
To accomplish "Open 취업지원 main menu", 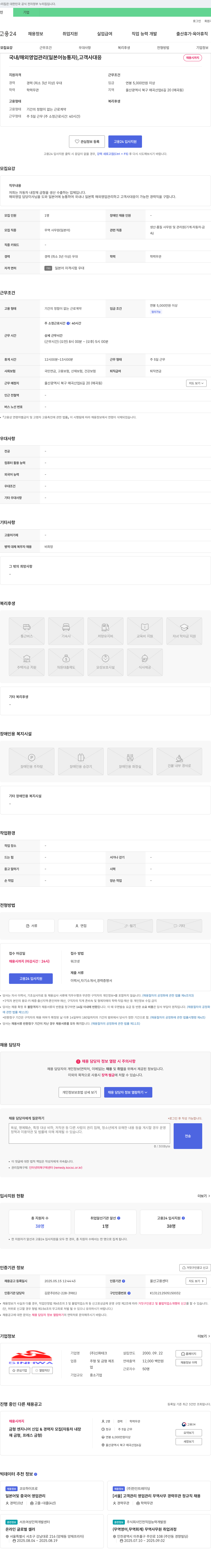I will click(70, 34).
